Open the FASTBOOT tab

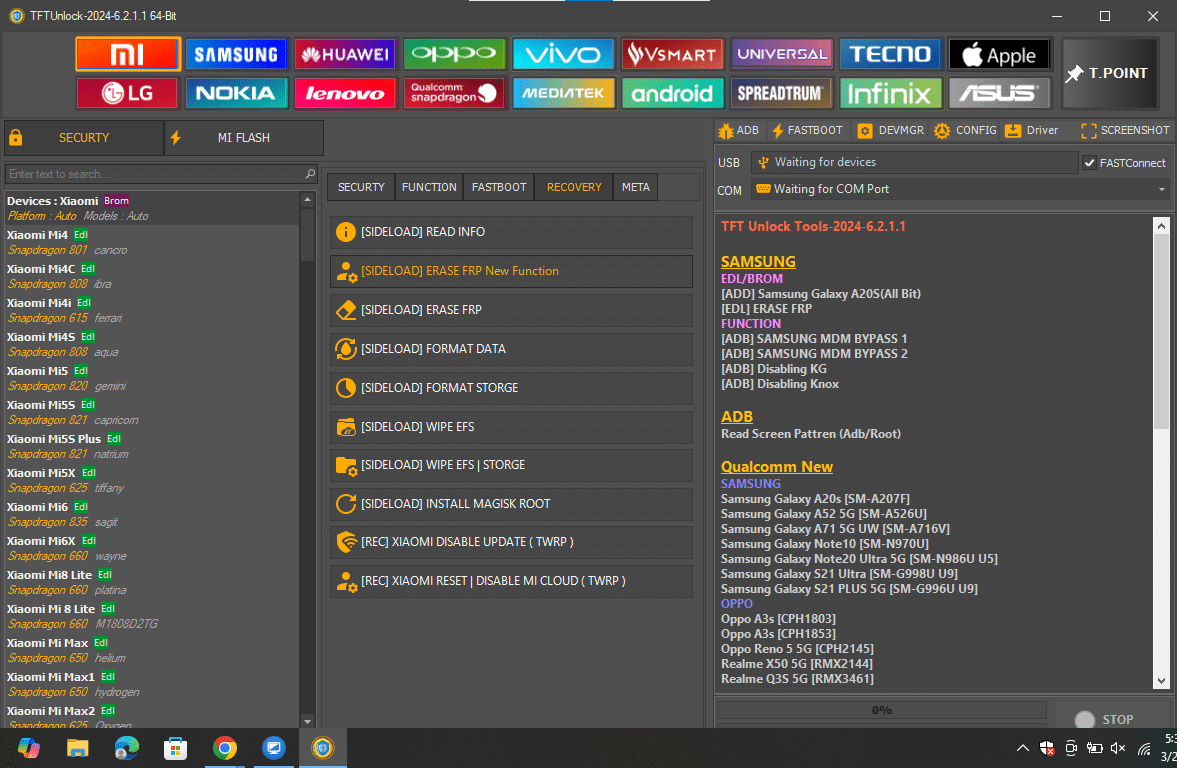click(x=498, y=186)
